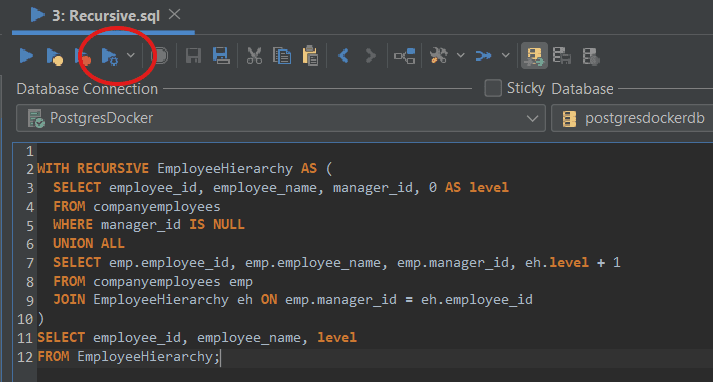Place cursor on 'WITH RECURSIVE' keyword
The height and width of the screenshot is (382, 713).
coord(93,169)
